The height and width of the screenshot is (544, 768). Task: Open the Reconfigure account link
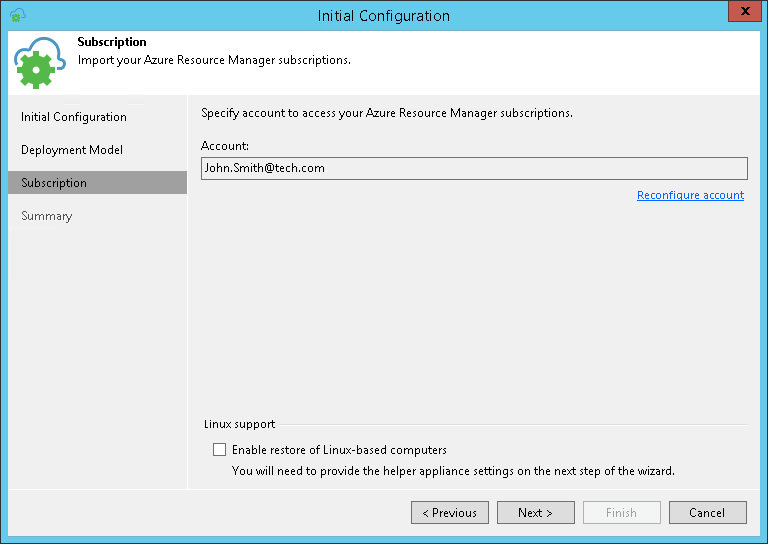pos(690,195)
